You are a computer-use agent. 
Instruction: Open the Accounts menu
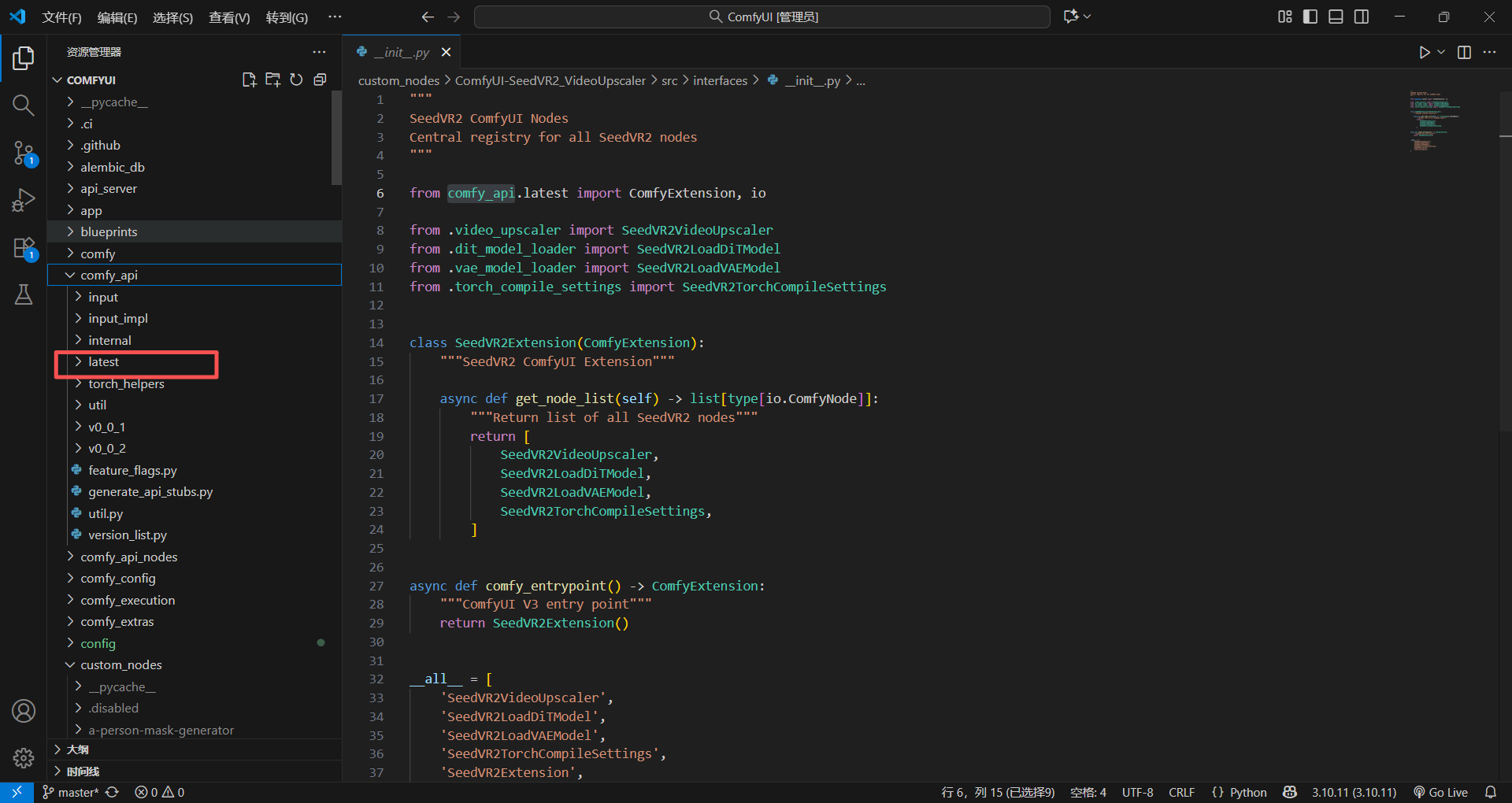24,711
